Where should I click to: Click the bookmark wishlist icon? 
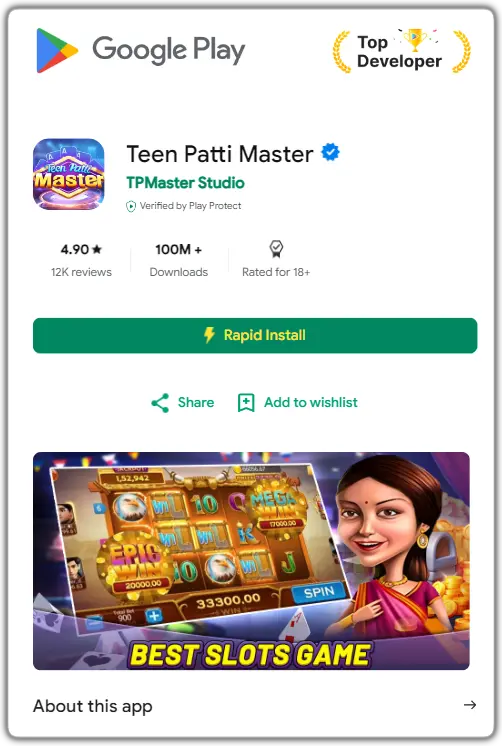click(246, 402)
